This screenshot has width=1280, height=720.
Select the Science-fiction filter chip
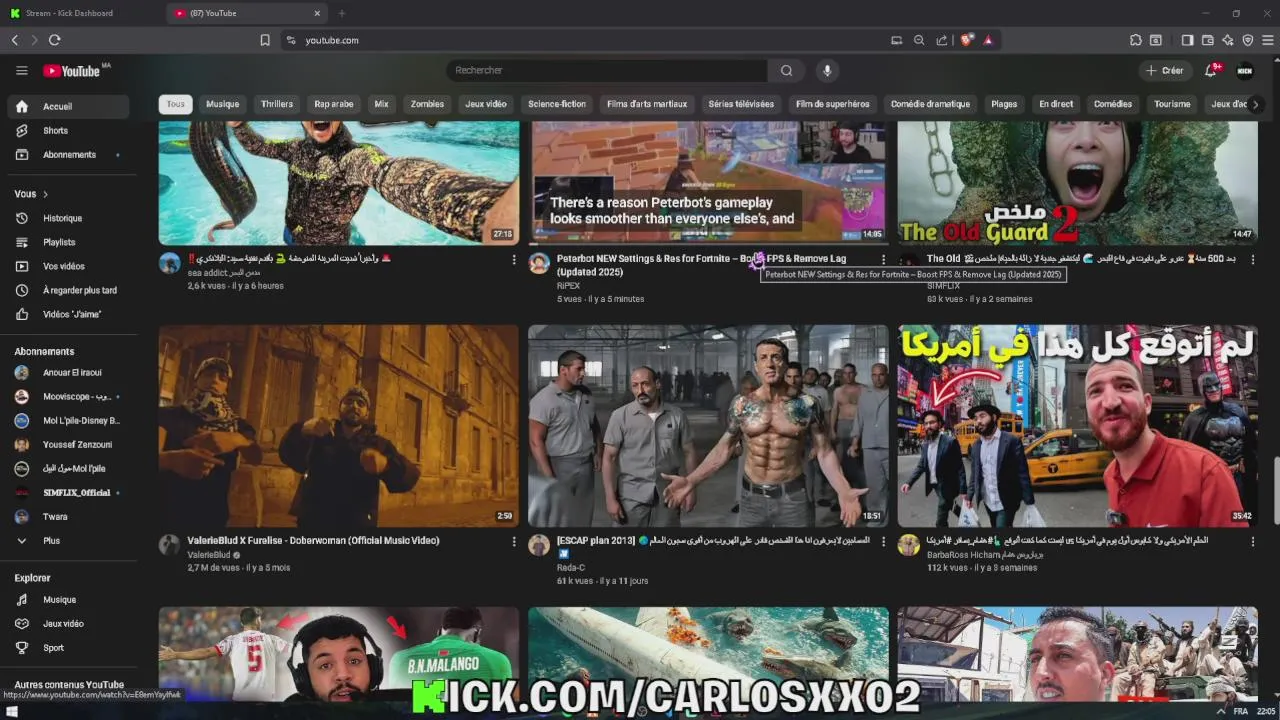click(557, 104)
